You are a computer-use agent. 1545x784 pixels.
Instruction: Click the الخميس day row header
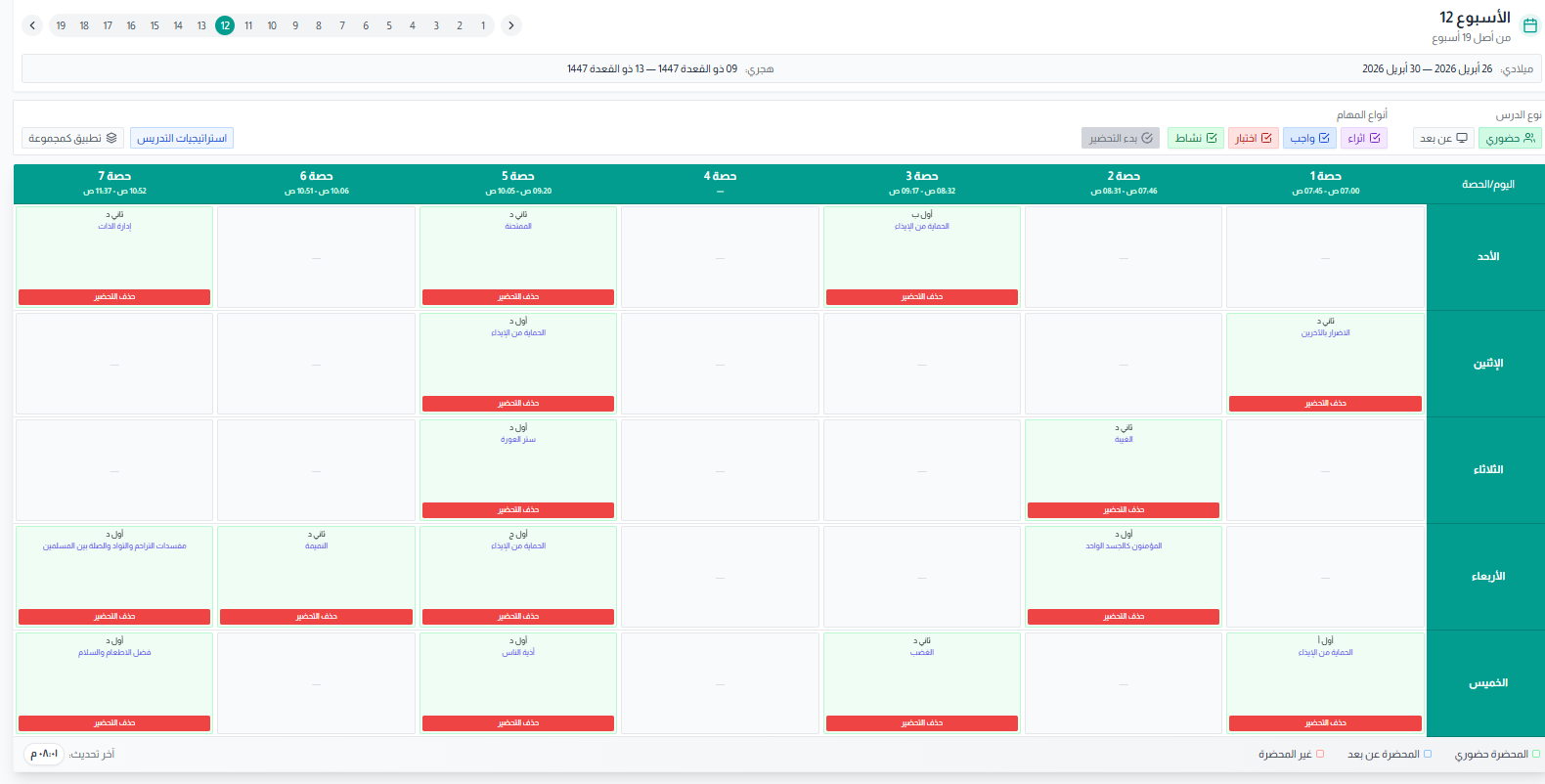click(1487, 683)
